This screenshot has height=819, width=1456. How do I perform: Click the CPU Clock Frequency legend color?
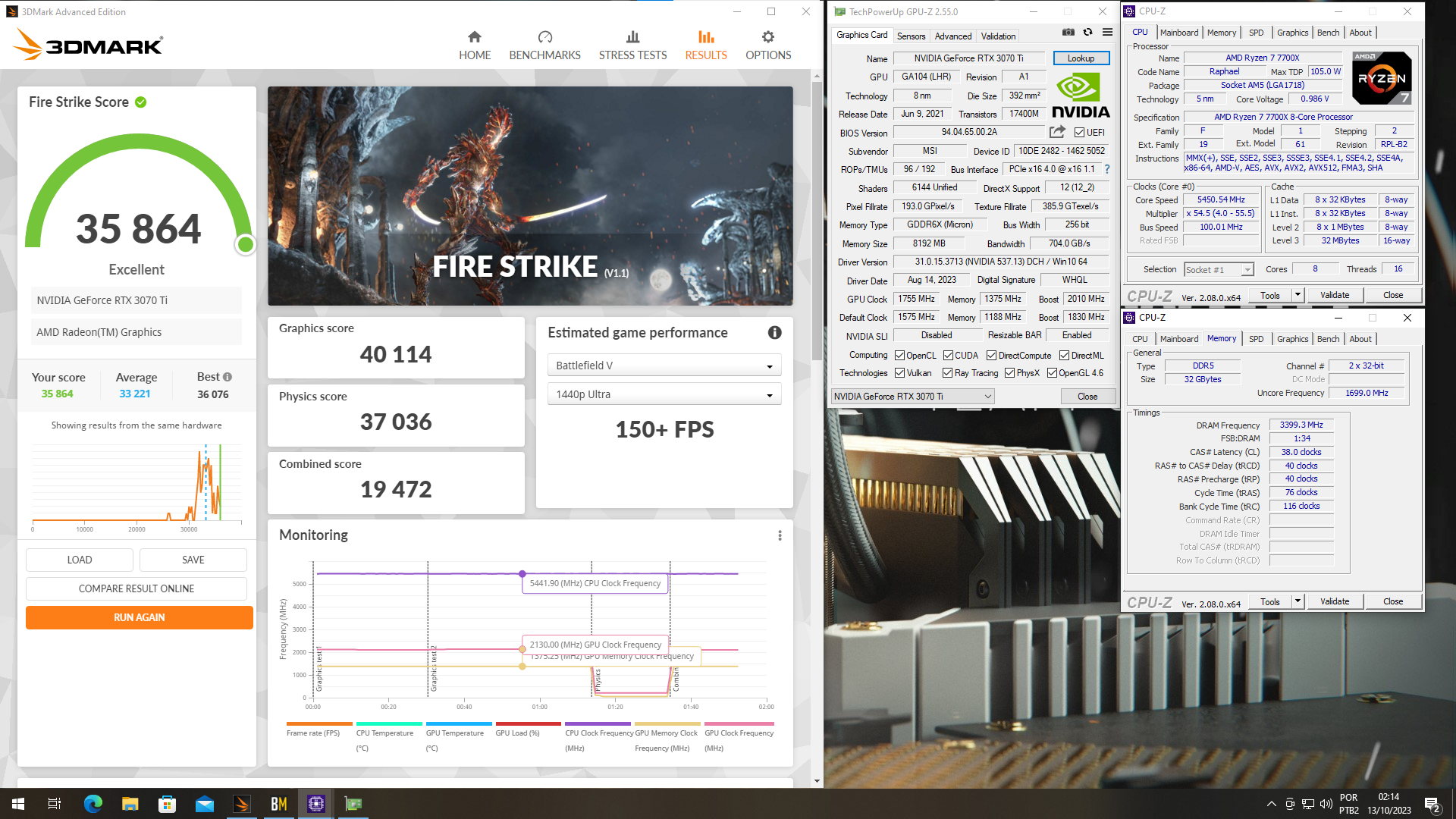(x=599, y=724)
